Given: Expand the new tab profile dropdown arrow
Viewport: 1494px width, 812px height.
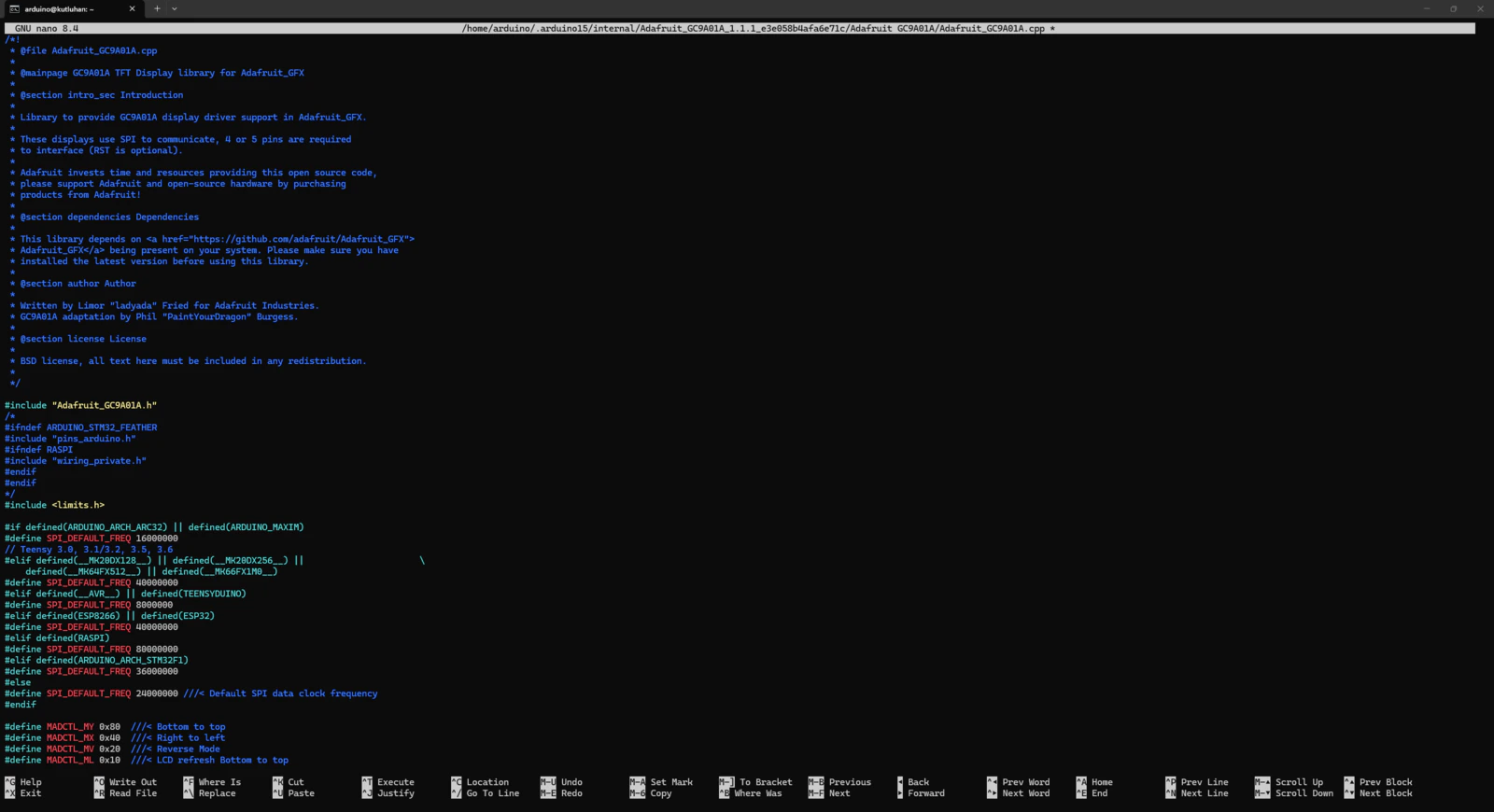Looking at the screenshot, I should (175, 9).
